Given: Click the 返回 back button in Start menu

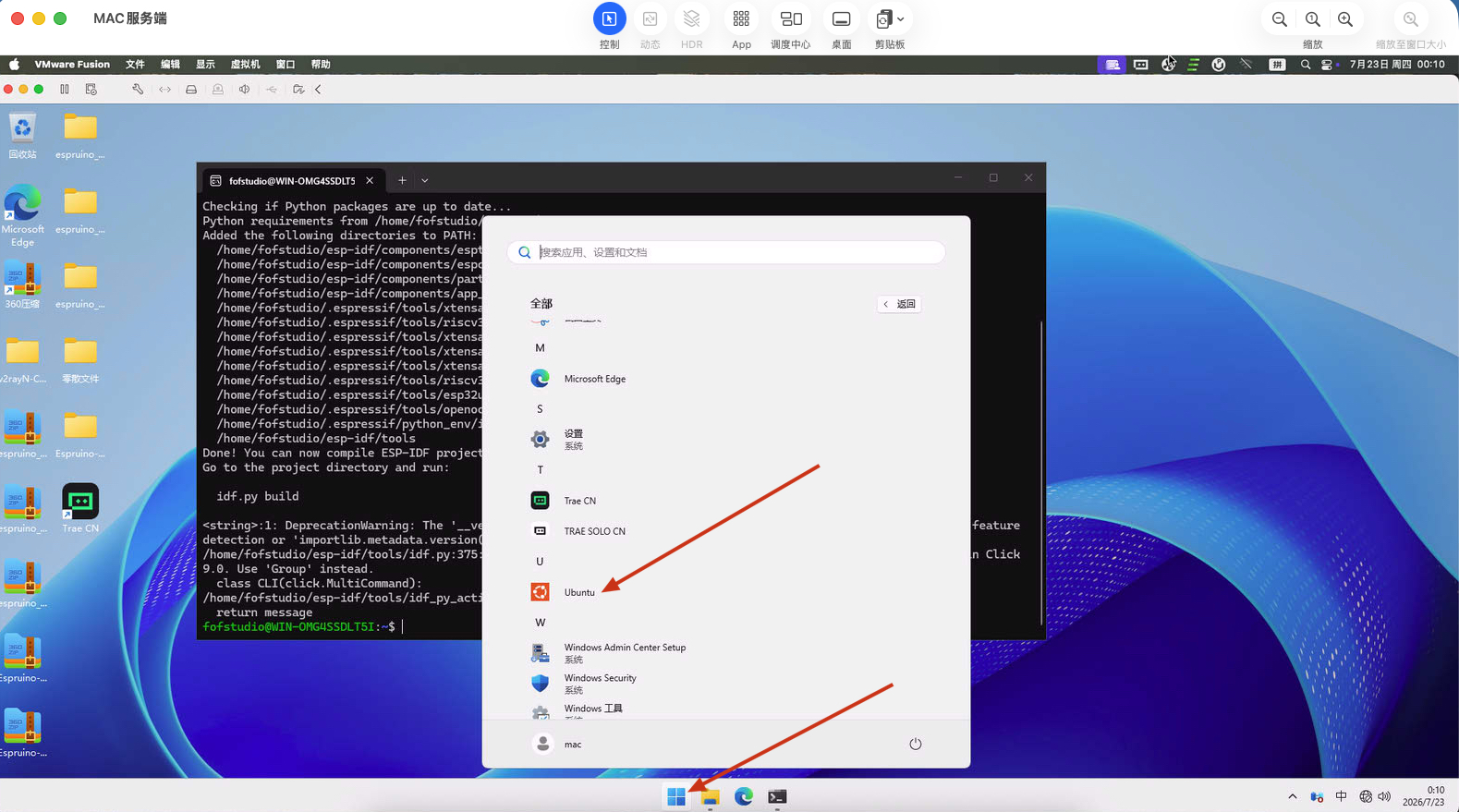Looking at the screenshot, I should [899, 304].
